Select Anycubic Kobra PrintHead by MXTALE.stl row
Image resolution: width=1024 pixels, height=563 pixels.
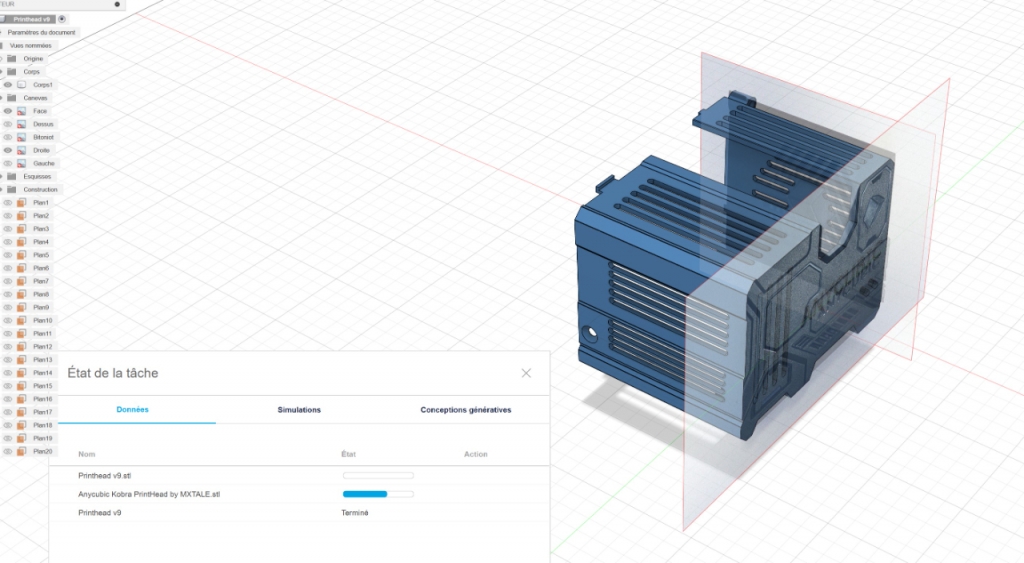[299, 494]
